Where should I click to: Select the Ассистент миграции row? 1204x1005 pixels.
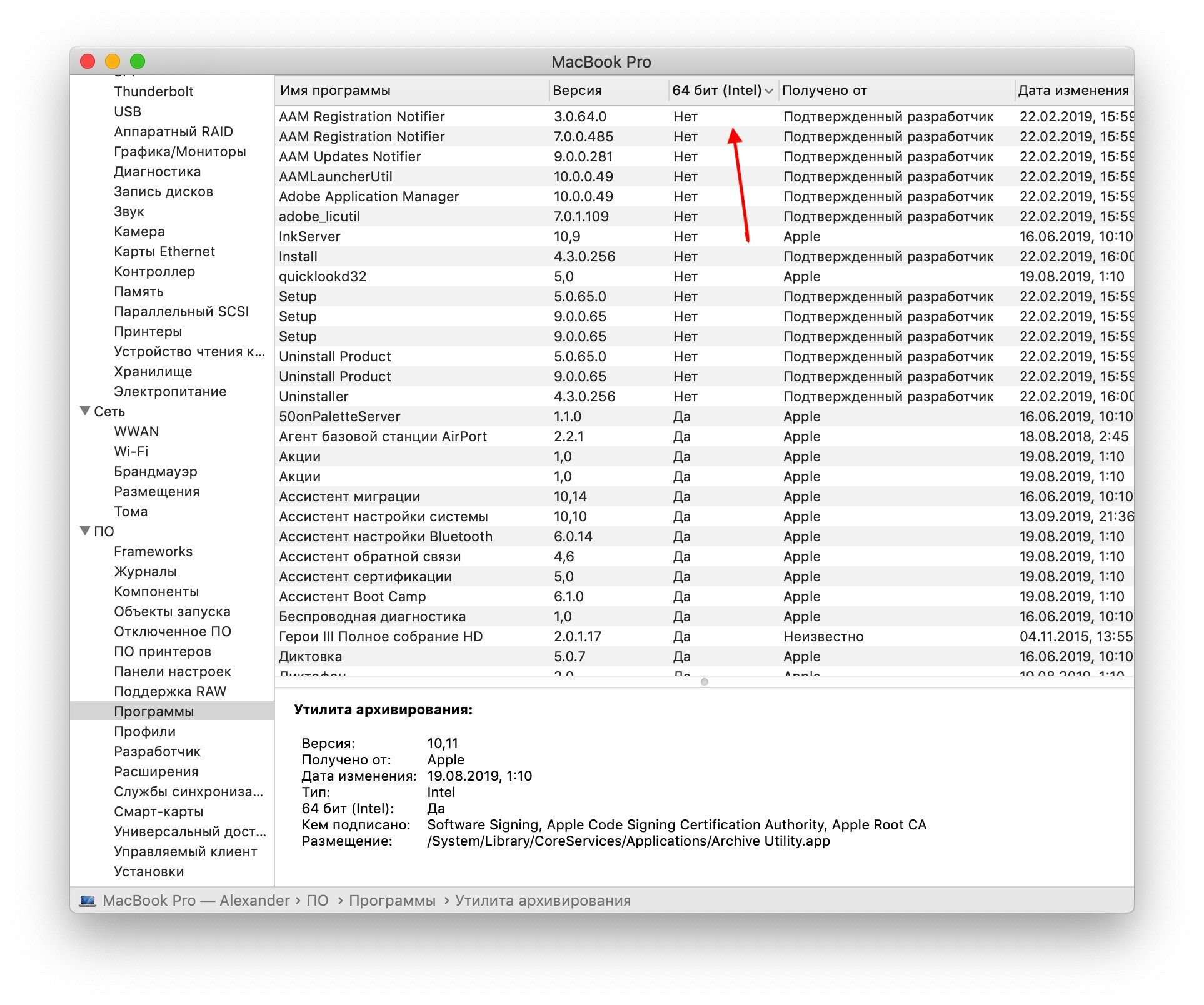(704, 496)
